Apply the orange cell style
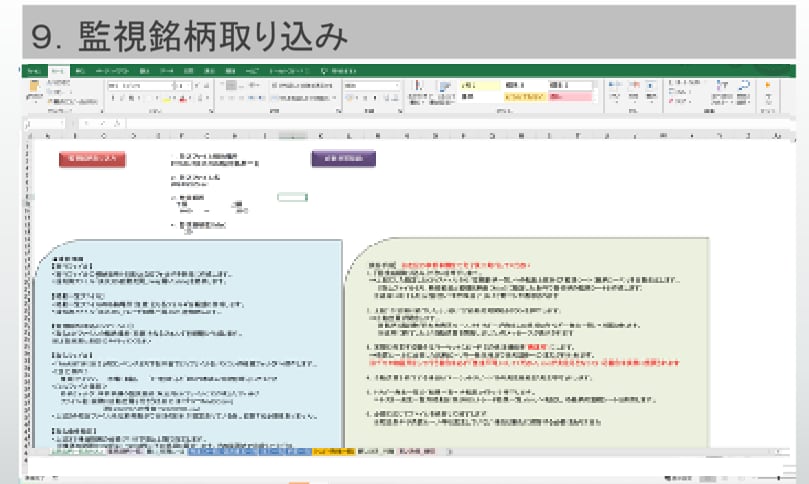Viewport: 809px width, 484px height. coord(525,97)
